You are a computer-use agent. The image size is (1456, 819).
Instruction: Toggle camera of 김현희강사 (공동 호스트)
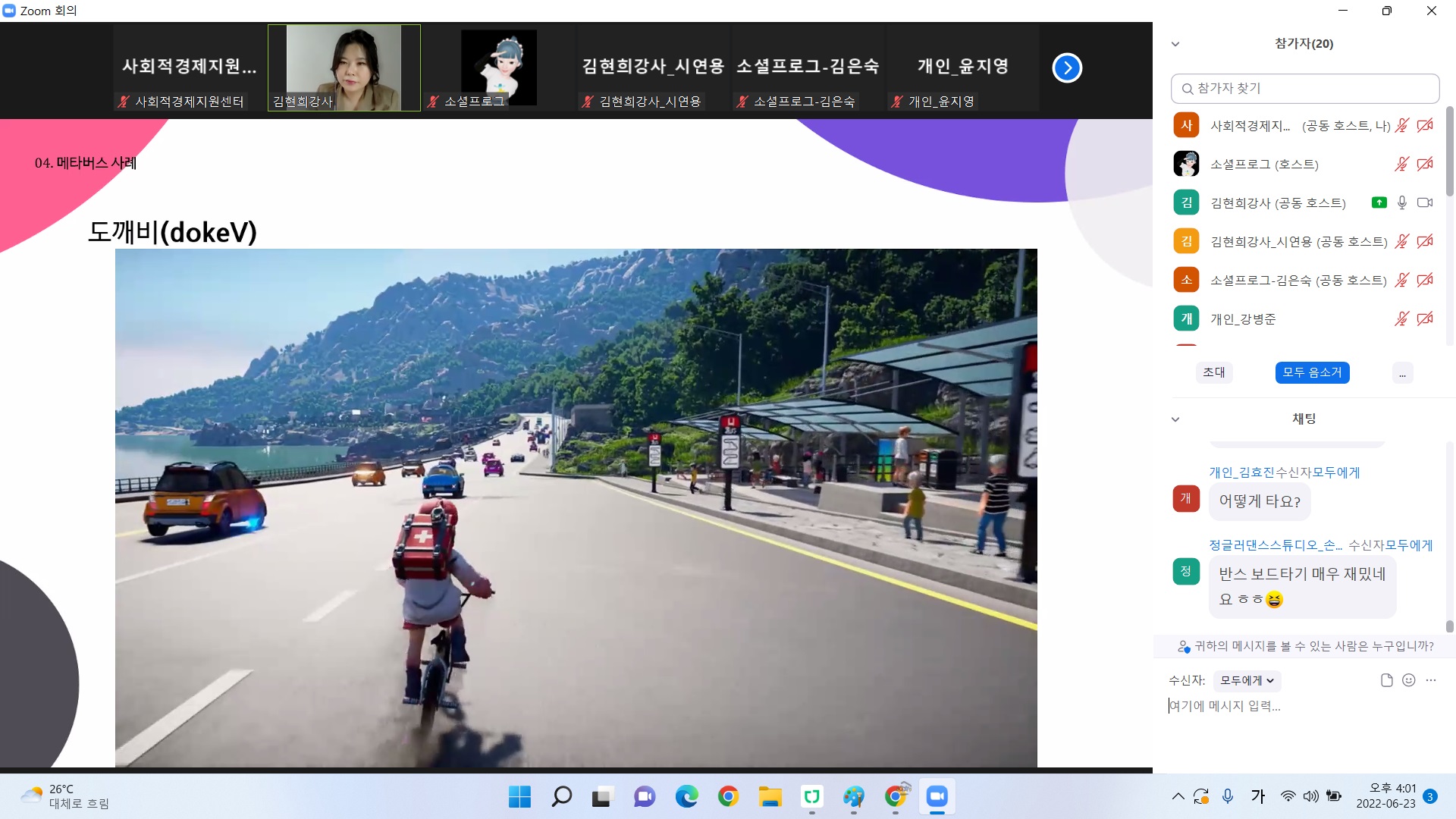(x=1425, y=202)
